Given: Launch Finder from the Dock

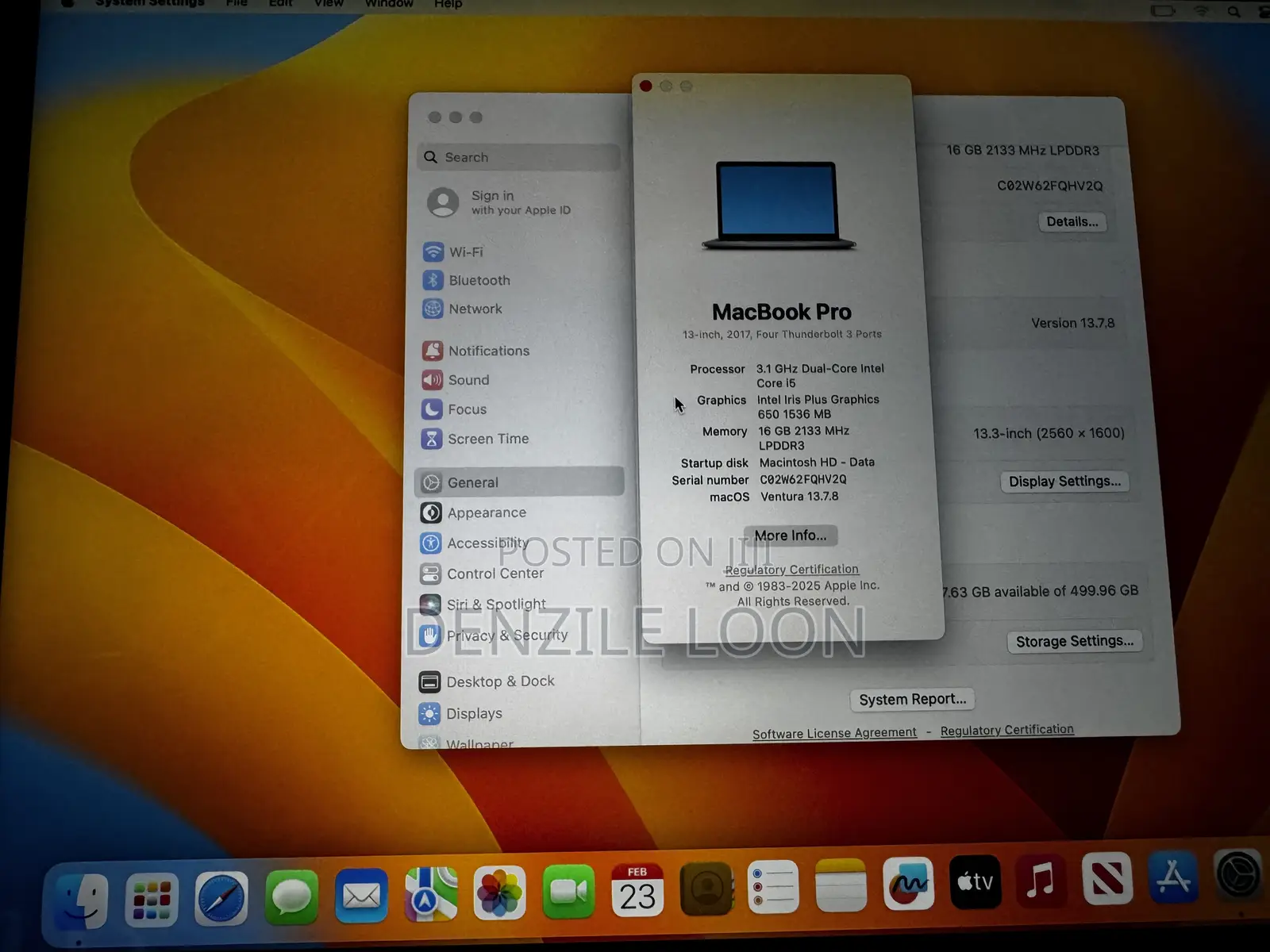Looking at the screenshot, I should (x=81, y=900).
